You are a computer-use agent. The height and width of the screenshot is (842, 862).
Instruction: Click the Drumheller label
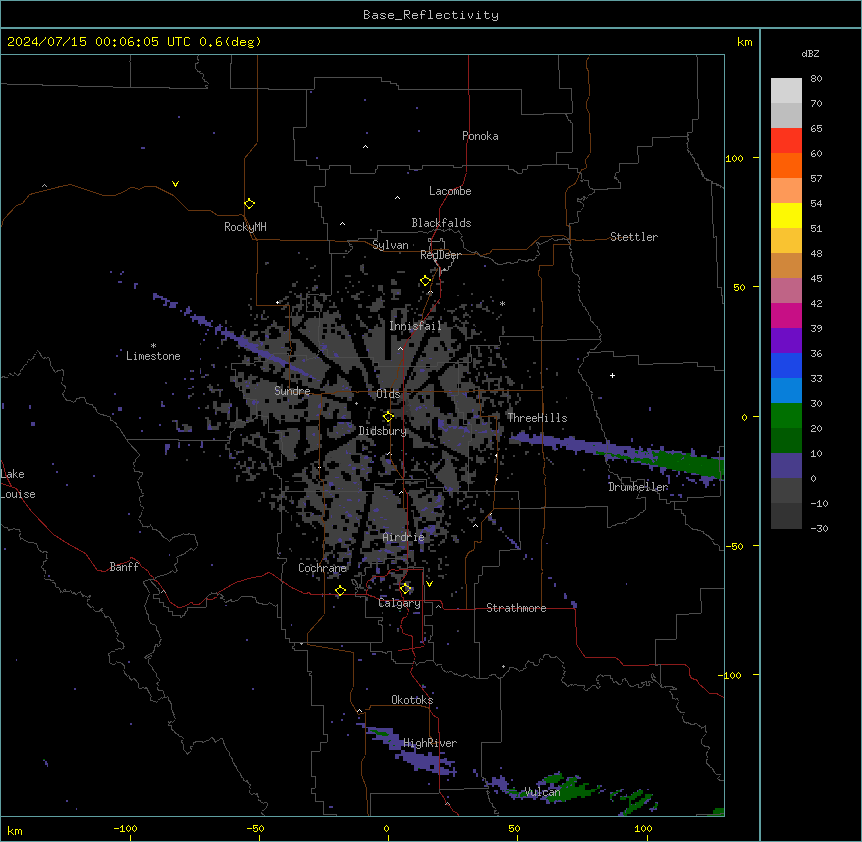click(x=638, y=487)
